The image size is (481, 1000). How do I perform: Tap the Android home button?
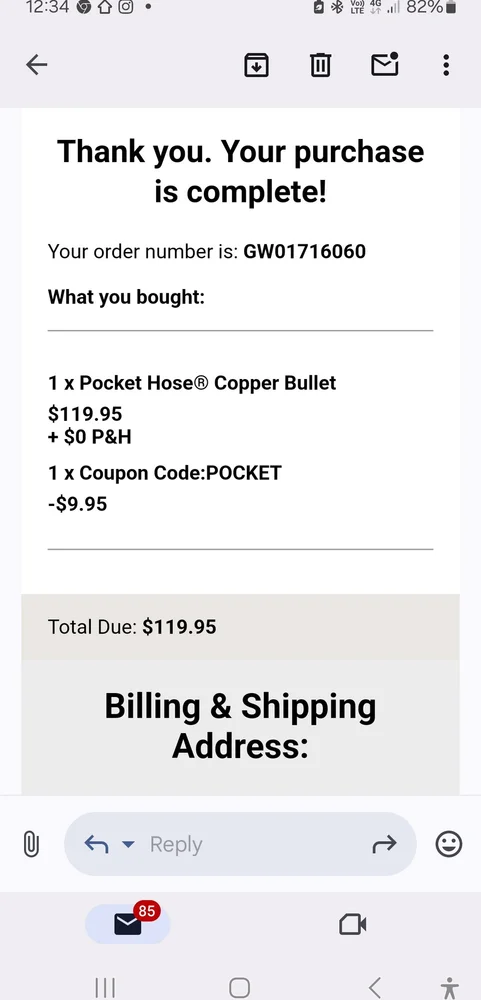(239, 987)
